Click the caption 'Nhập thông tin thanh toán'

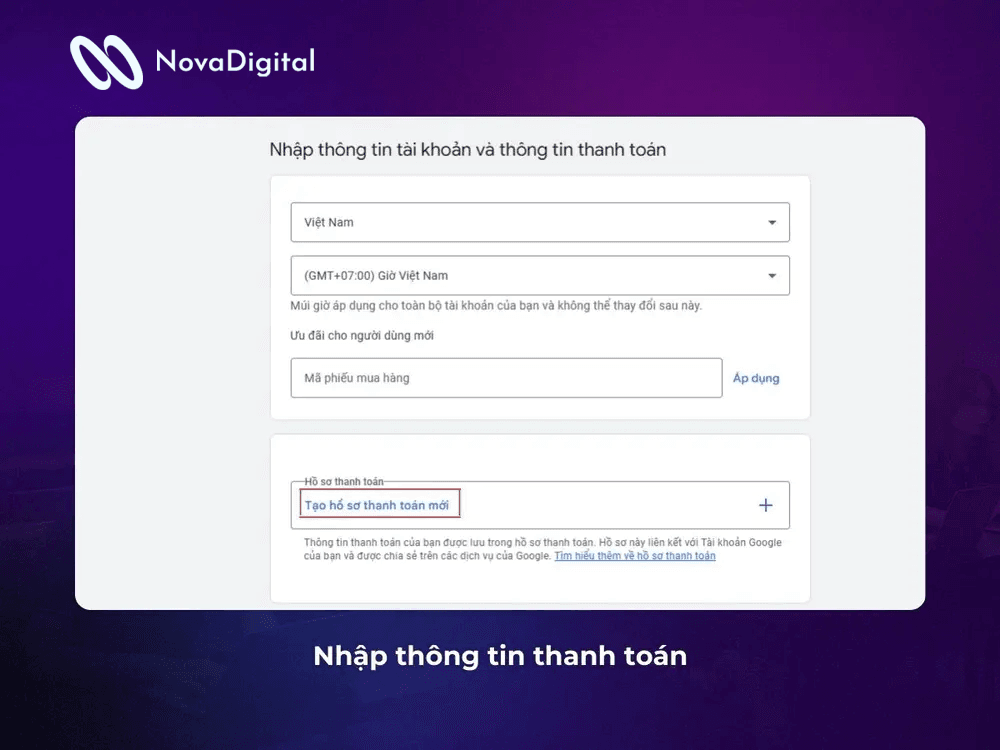tap(500, 656)
